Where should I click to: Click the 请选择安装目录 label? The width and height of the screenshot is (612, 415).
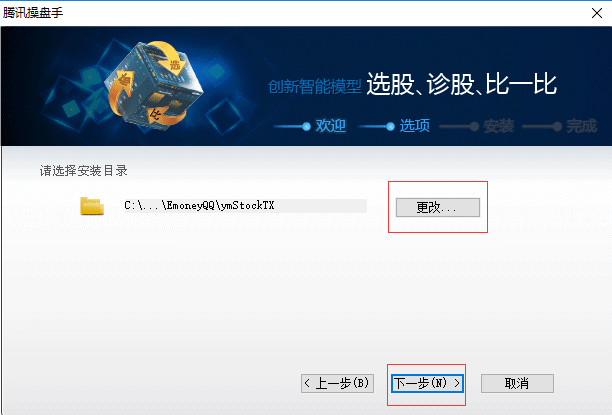(84, 171)
